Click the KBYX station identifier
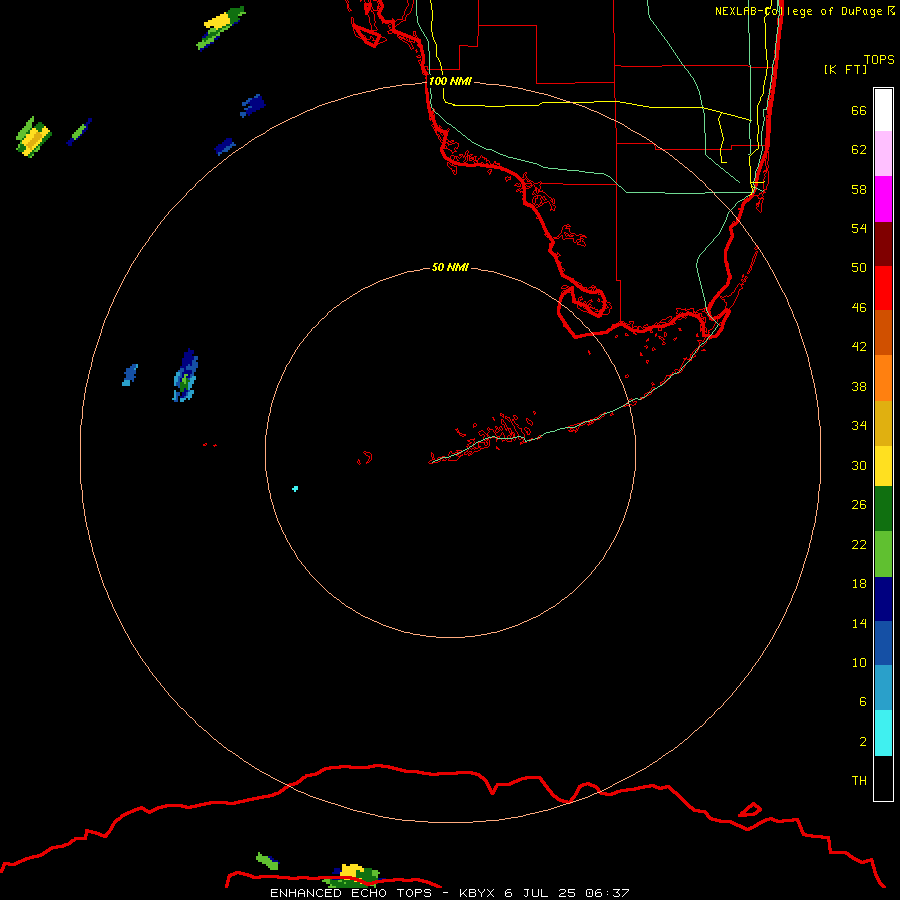Screen dimensions: 900x900 [x=476, y=893]
